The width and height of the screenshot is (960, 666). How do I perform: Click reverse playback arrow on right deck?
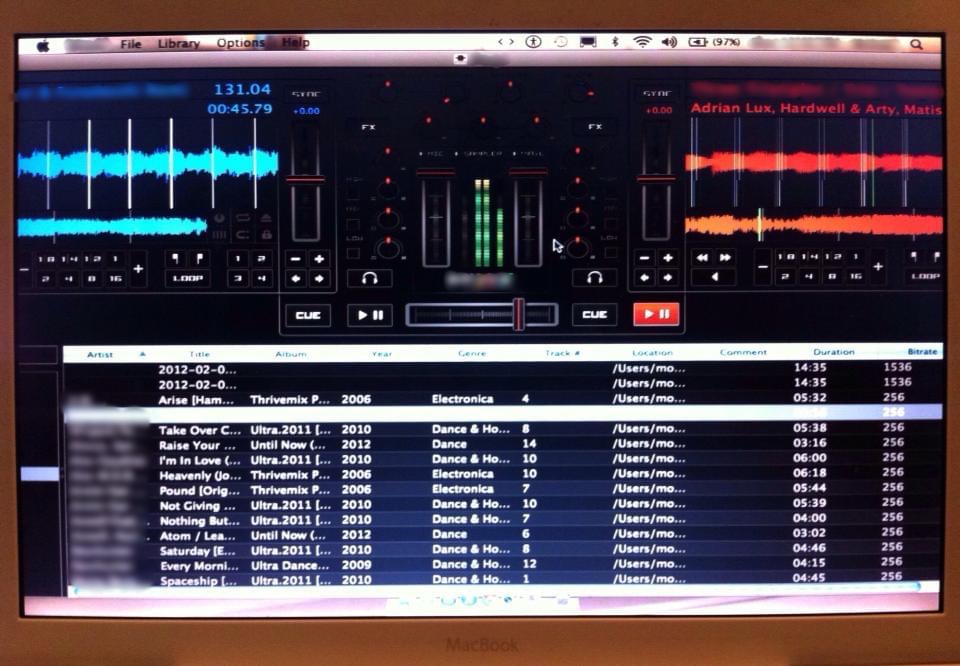[x=714, y=277]
